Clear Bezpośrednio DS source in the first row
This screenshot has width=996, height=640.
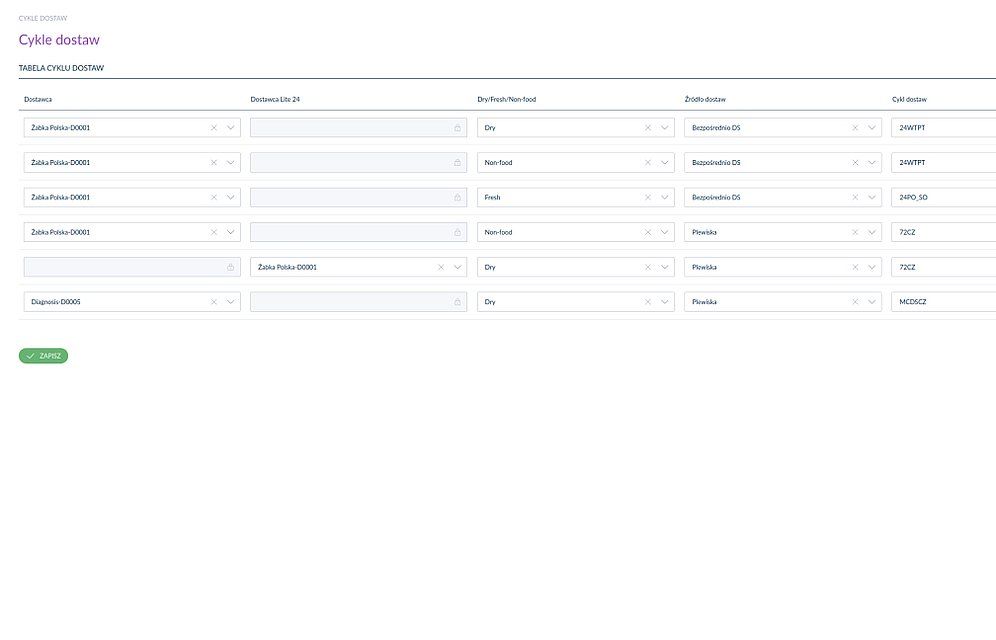(854, 128)
